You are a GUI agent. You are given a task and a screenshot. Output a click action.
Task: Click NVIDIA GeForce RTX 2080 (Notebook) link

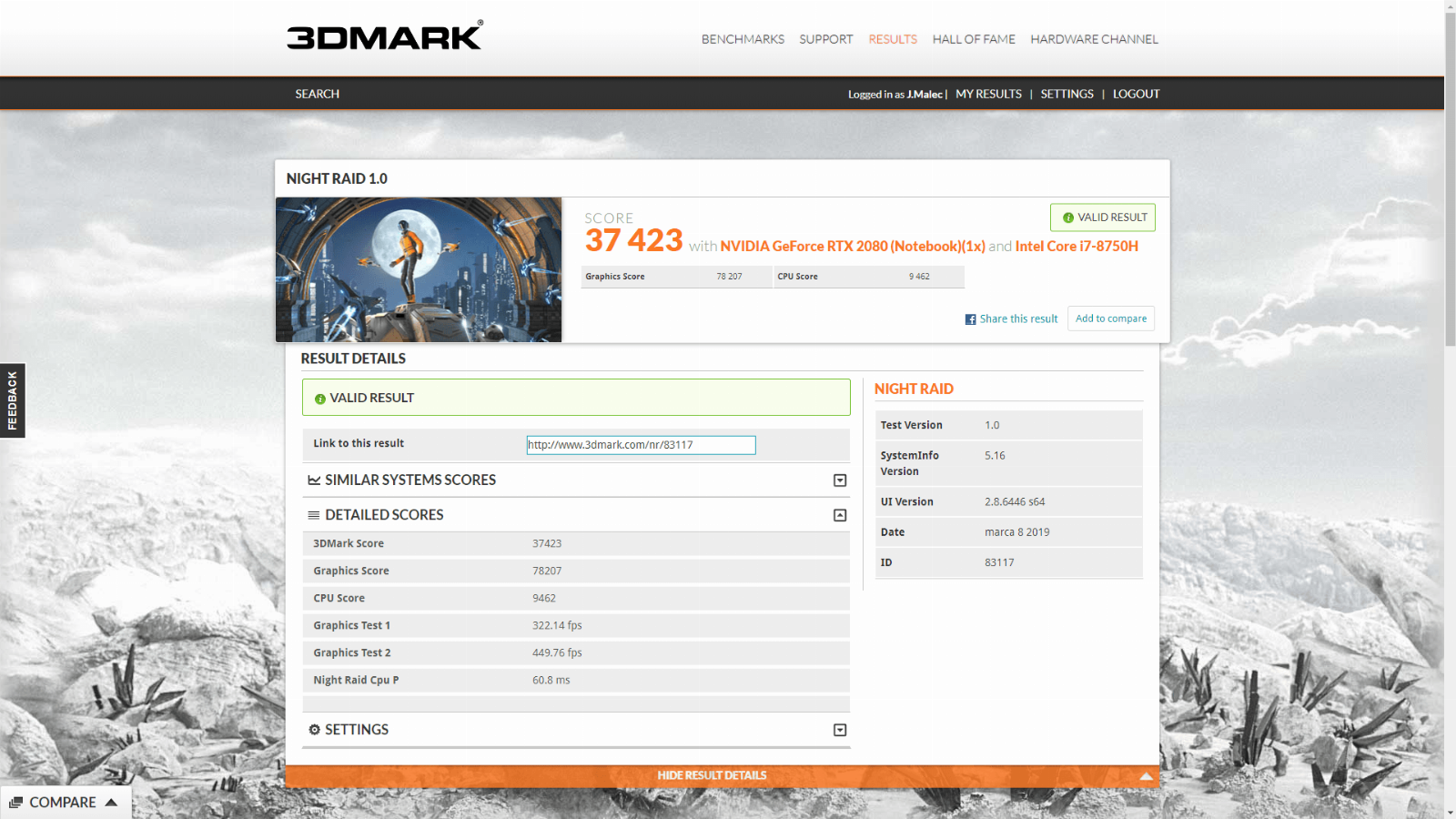coord(853,247)
